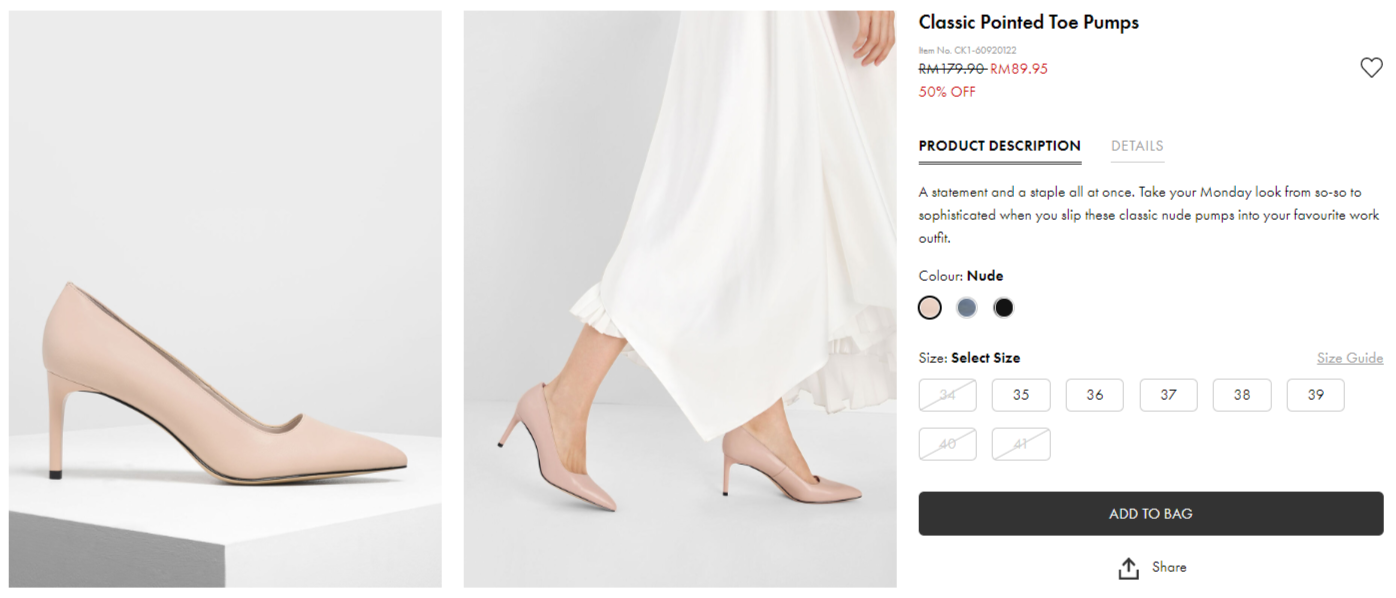
Task: Click the unavailable size 40 option
Action: [947, 444]
